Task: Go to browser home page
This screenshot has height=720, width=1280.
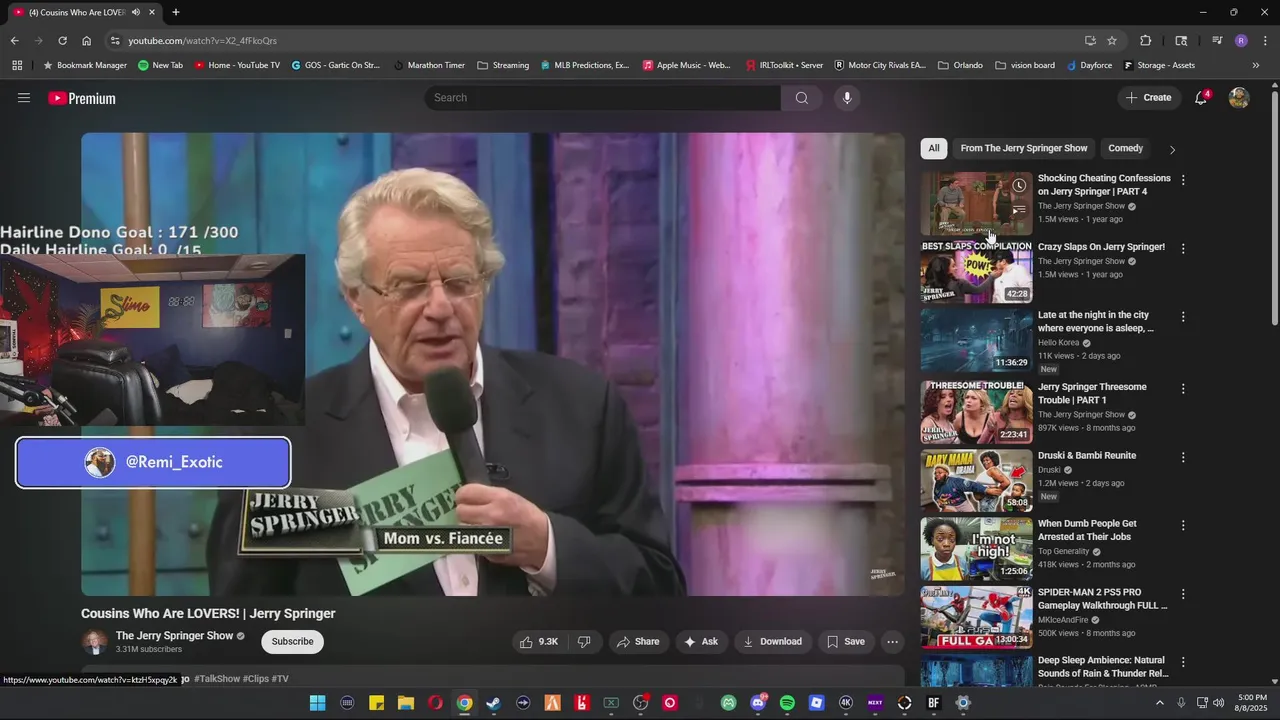Action: tap(86, 41)
